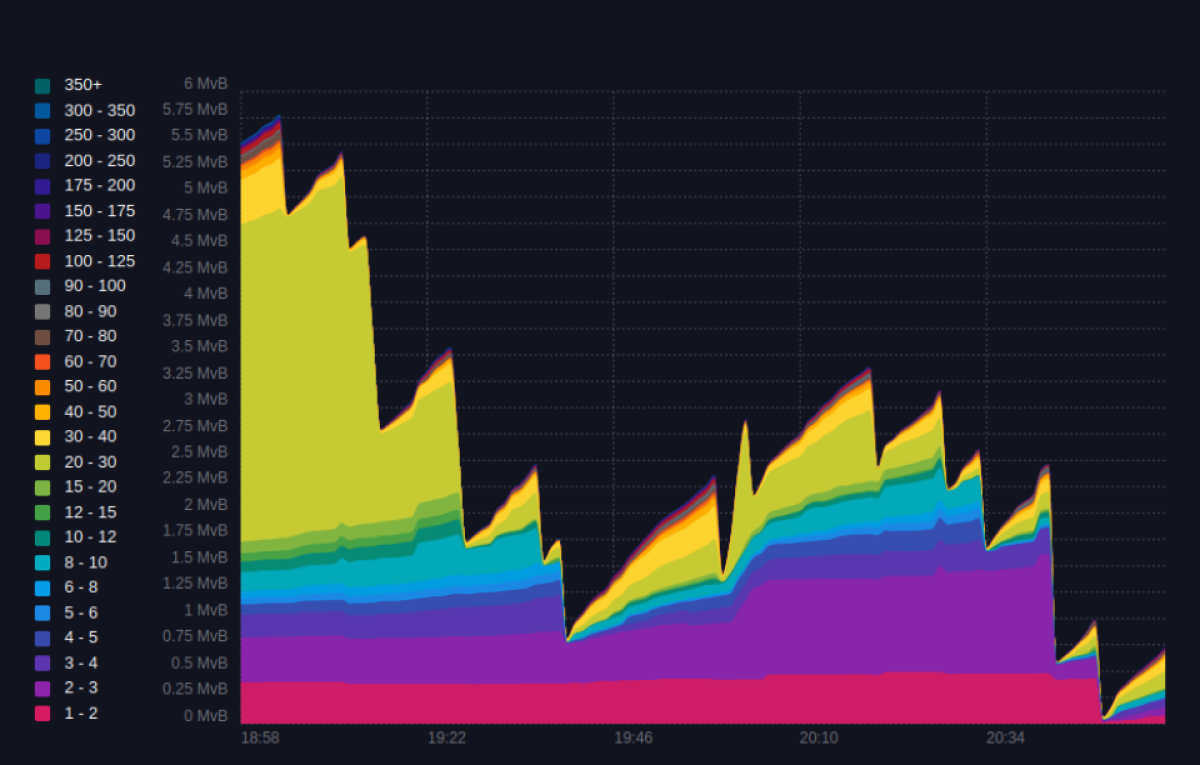Toggle the 70 - 80 series label
The image size is (1200, 765).
tap(90, 337)
